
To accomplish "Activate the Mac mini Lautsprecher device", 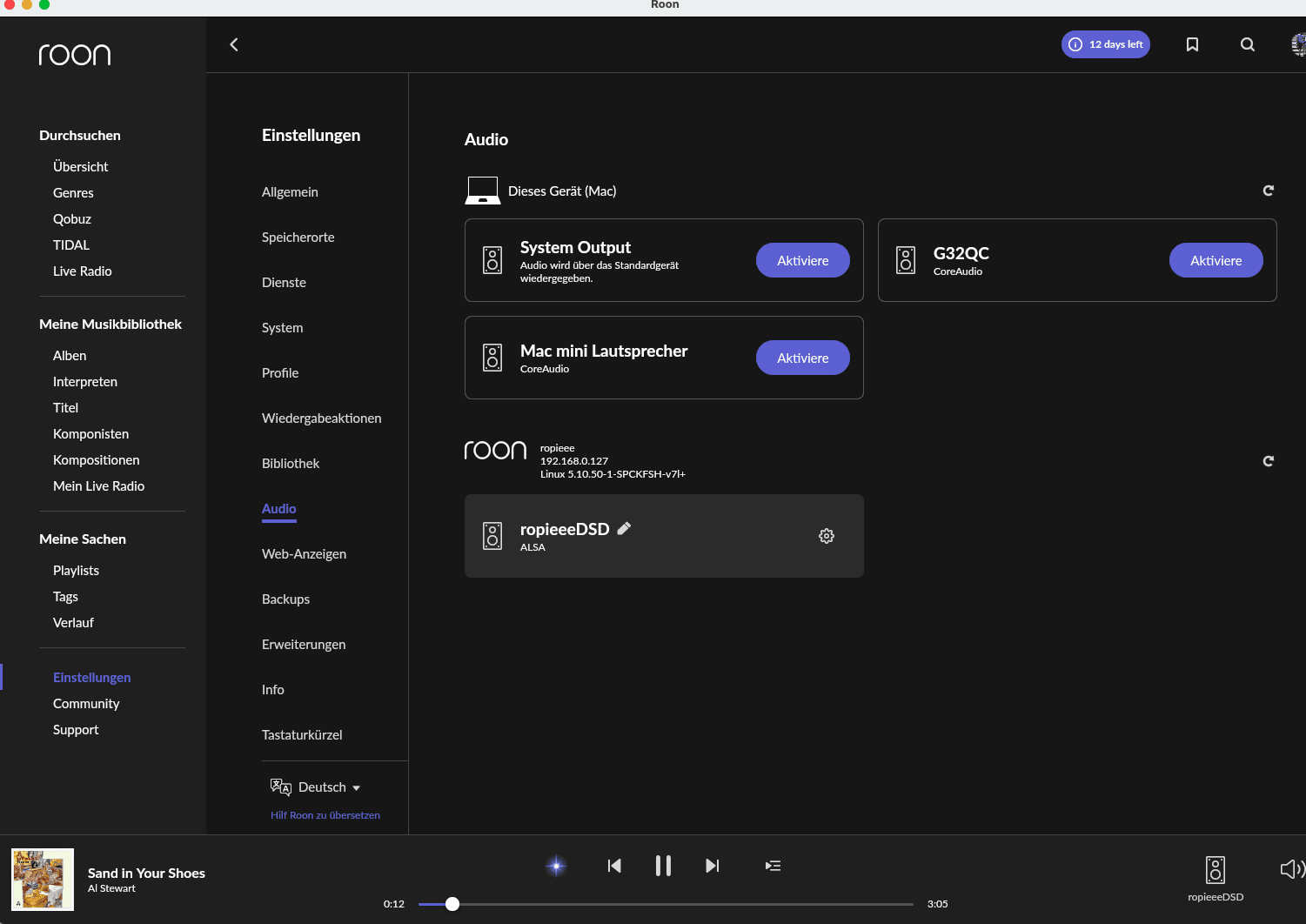I will (802, 358).
